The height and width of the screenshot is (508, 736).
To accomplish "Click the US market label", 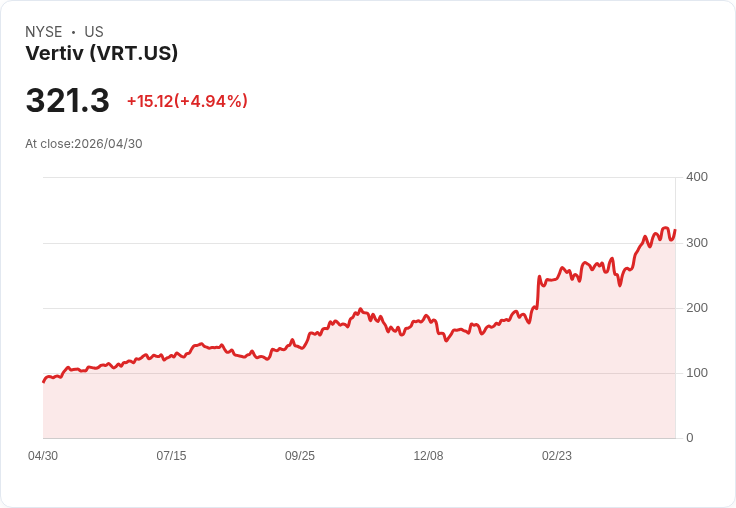I will coord(94,32).
